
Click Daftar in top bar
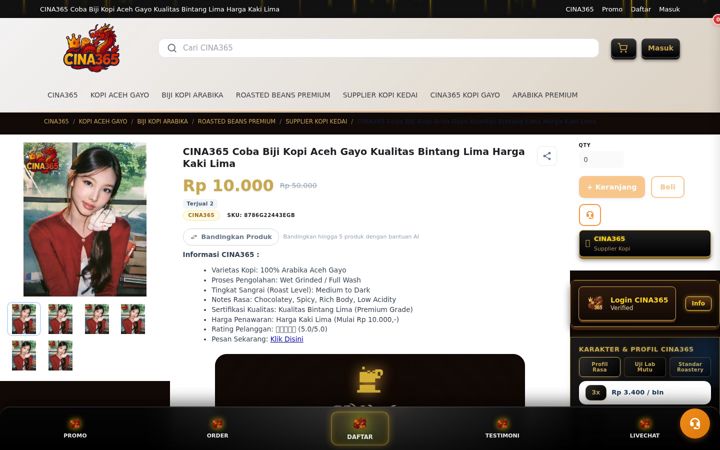641,9
